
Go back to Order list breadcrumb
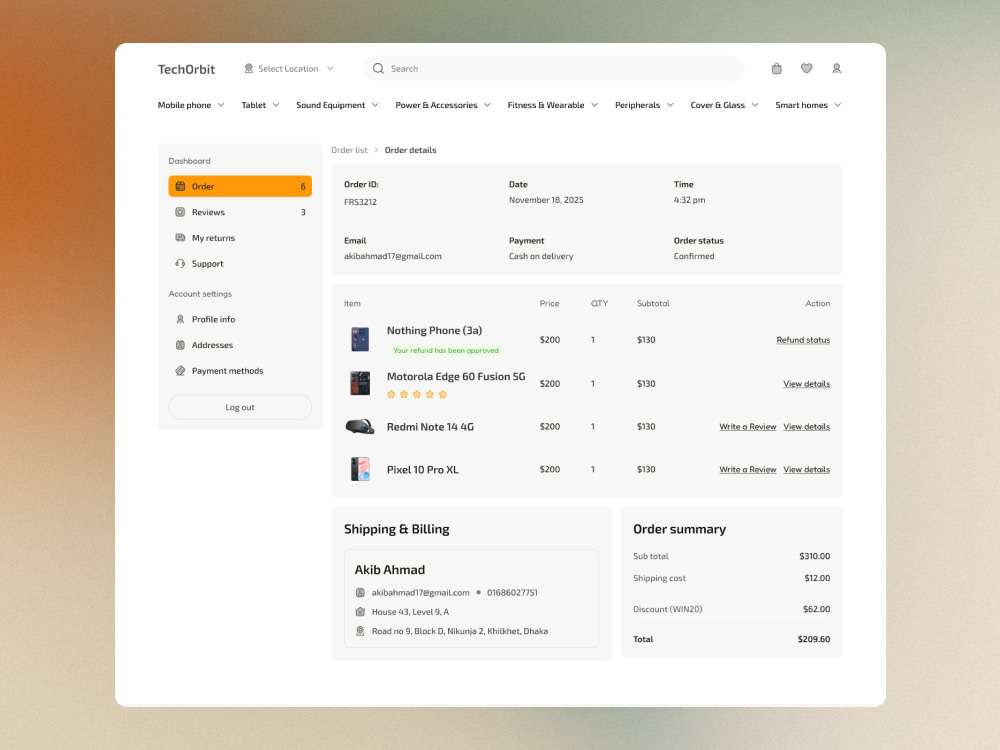[x=349, y=150]
